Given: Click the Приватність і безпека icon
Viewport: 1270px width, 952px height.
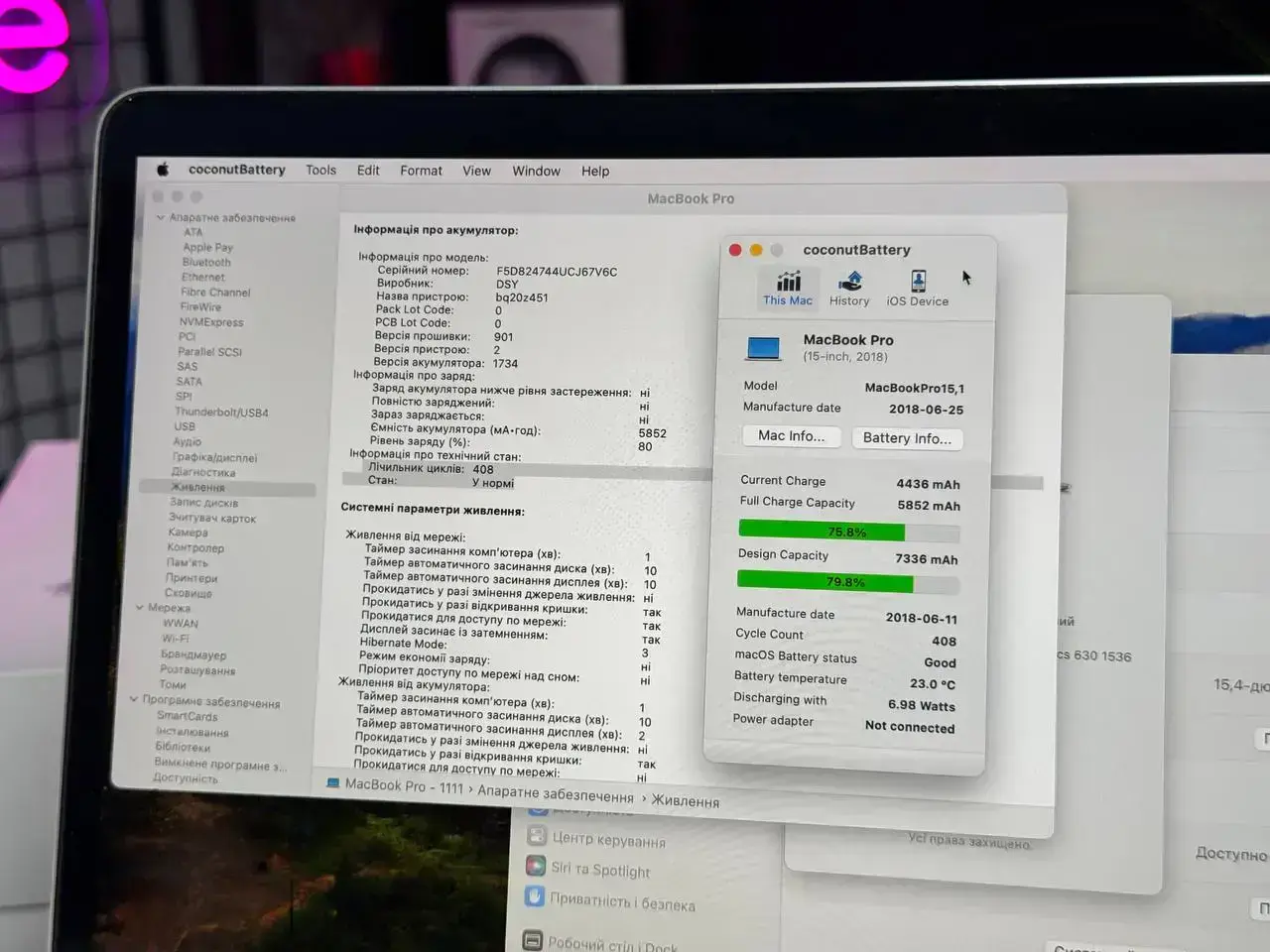Looking at the screenshot, I should [534, 896].
